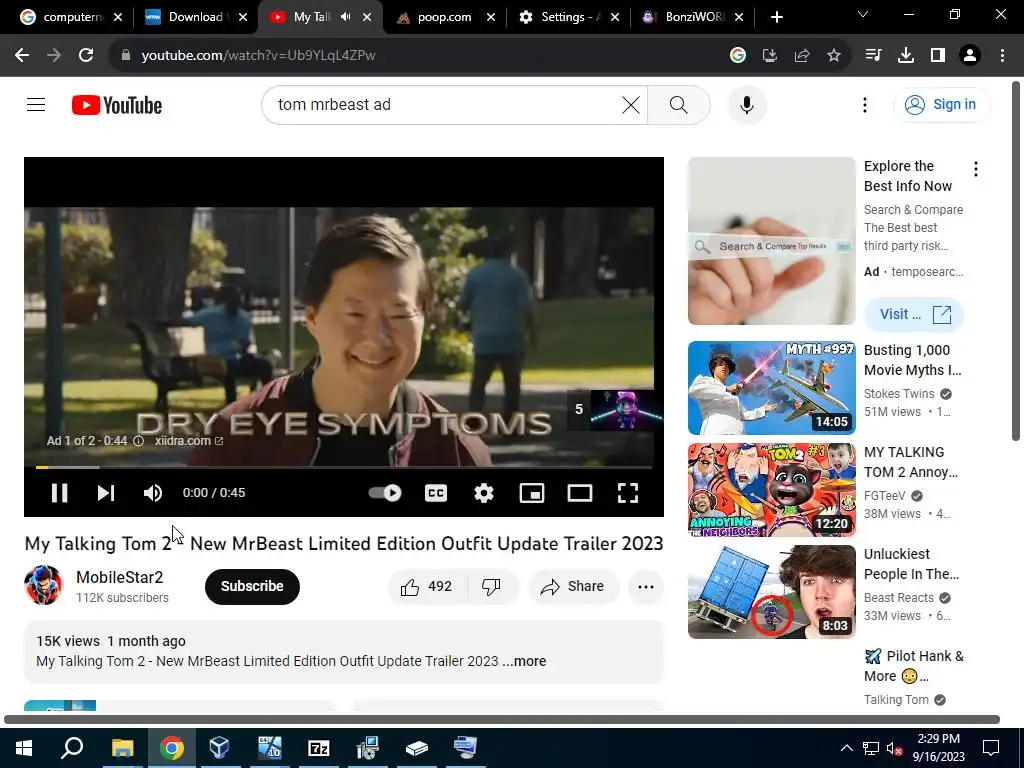Image resolution: width=1024 pixels, height=768 pixels.
Task: Open a new browser tab
Action: point(776,17)
